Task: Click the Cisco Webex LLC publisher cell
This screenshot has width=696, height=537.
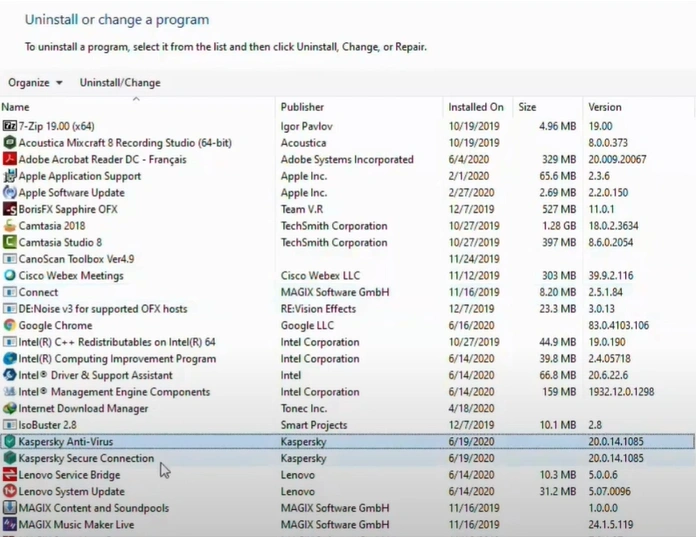Action: pyautogui.click(x=320, y=276)
